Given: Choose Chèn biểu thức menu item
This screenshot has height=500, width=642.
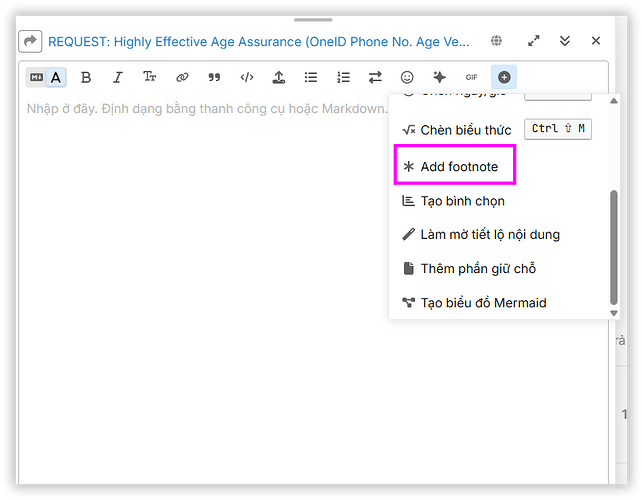Looking at the screenshot, I should (x=497, y=130).
